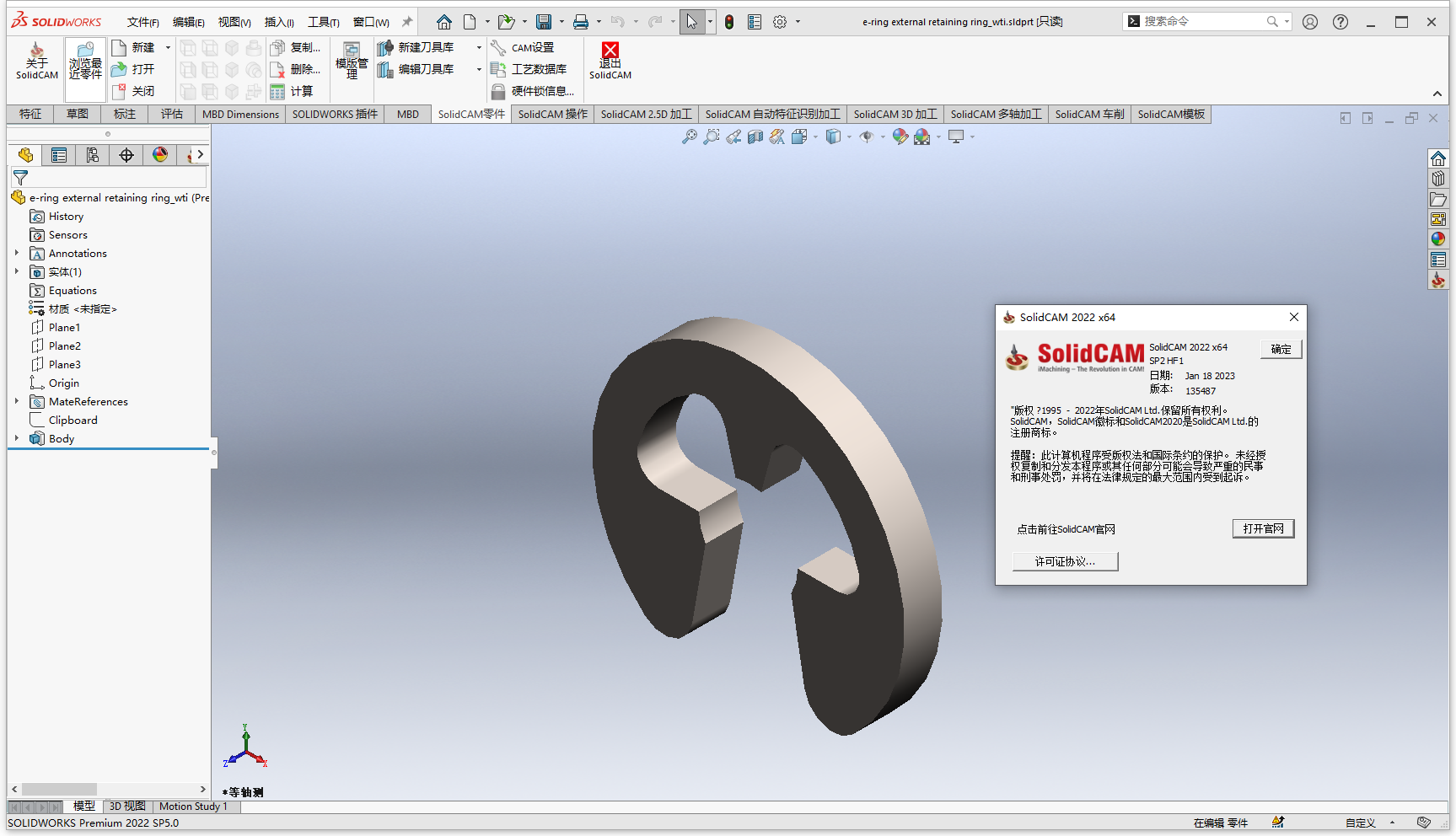Click the Edit Appearance icon in view toolbar

[x=900, y=137]
